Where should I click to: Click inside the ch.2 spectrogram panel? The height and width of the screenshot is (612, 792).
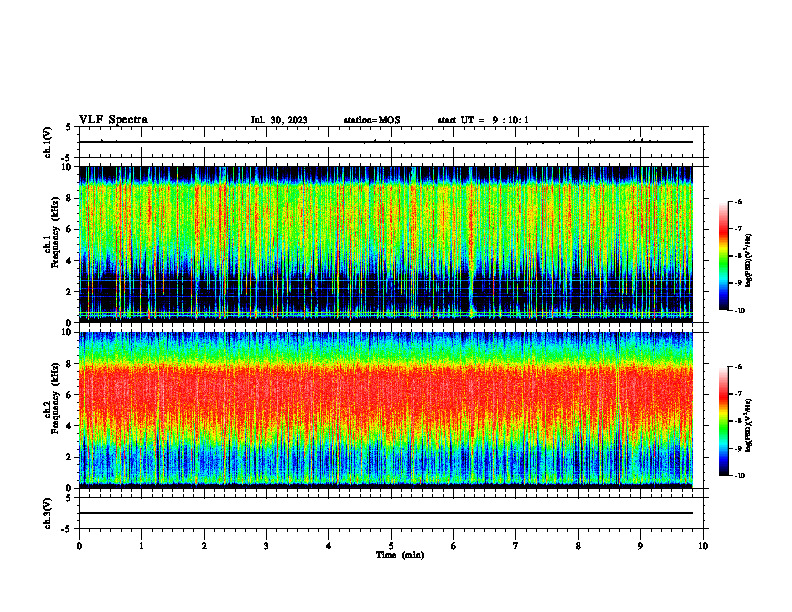[386, 410]
